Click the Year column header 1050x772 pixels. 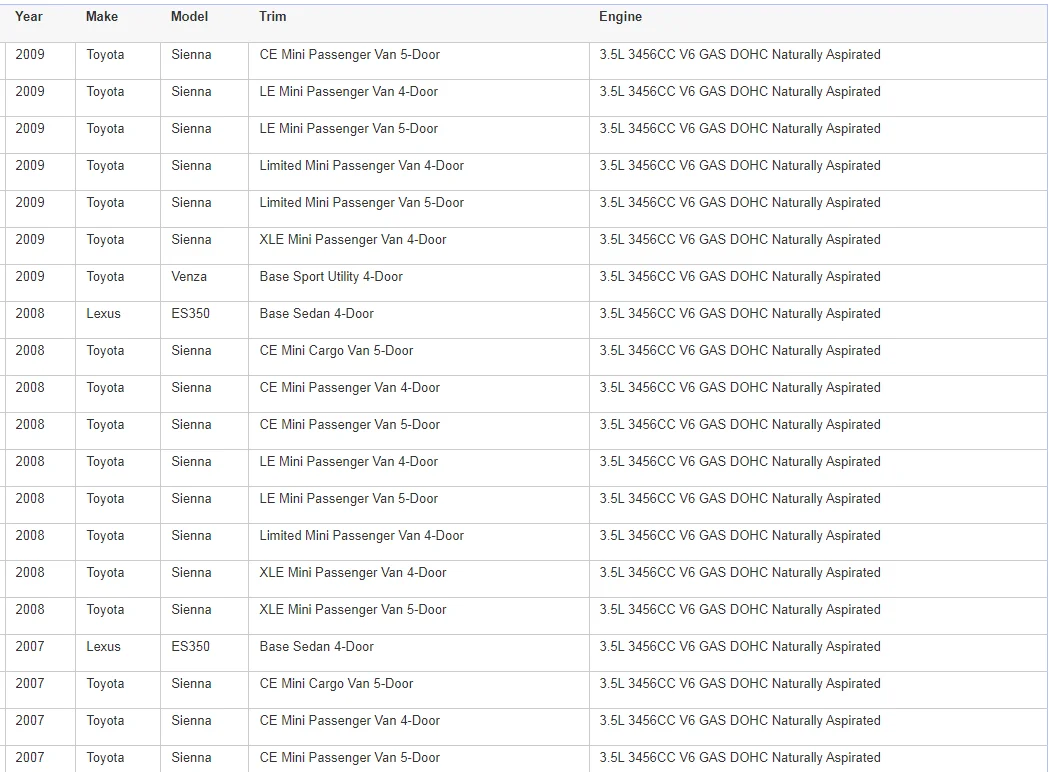point(29,17)
